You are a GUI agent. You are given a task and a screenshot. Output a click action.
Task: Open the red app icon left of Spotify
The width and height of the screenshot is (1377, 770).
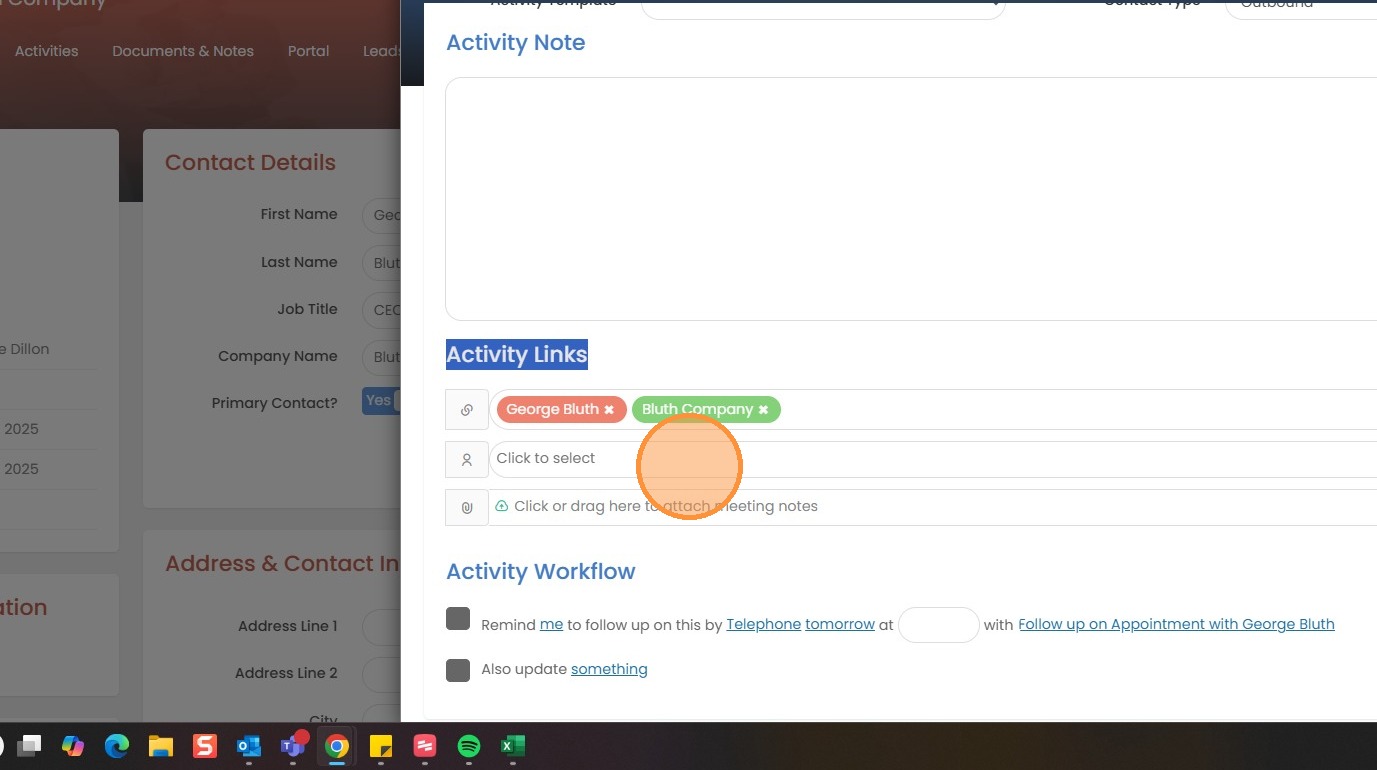425,746
